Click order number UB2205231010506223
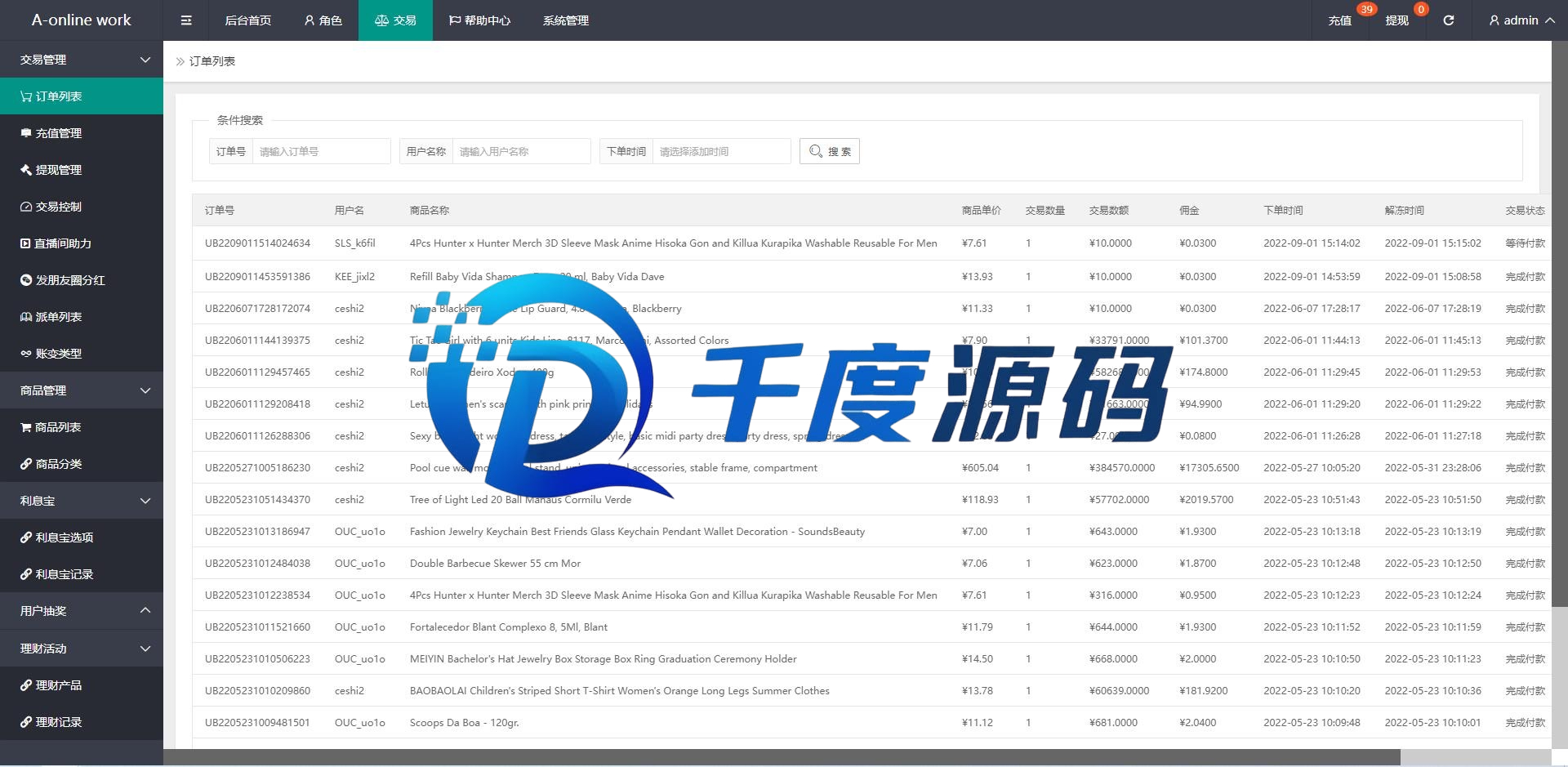This screenshot has height=767, width=1568. pos(257,659)
